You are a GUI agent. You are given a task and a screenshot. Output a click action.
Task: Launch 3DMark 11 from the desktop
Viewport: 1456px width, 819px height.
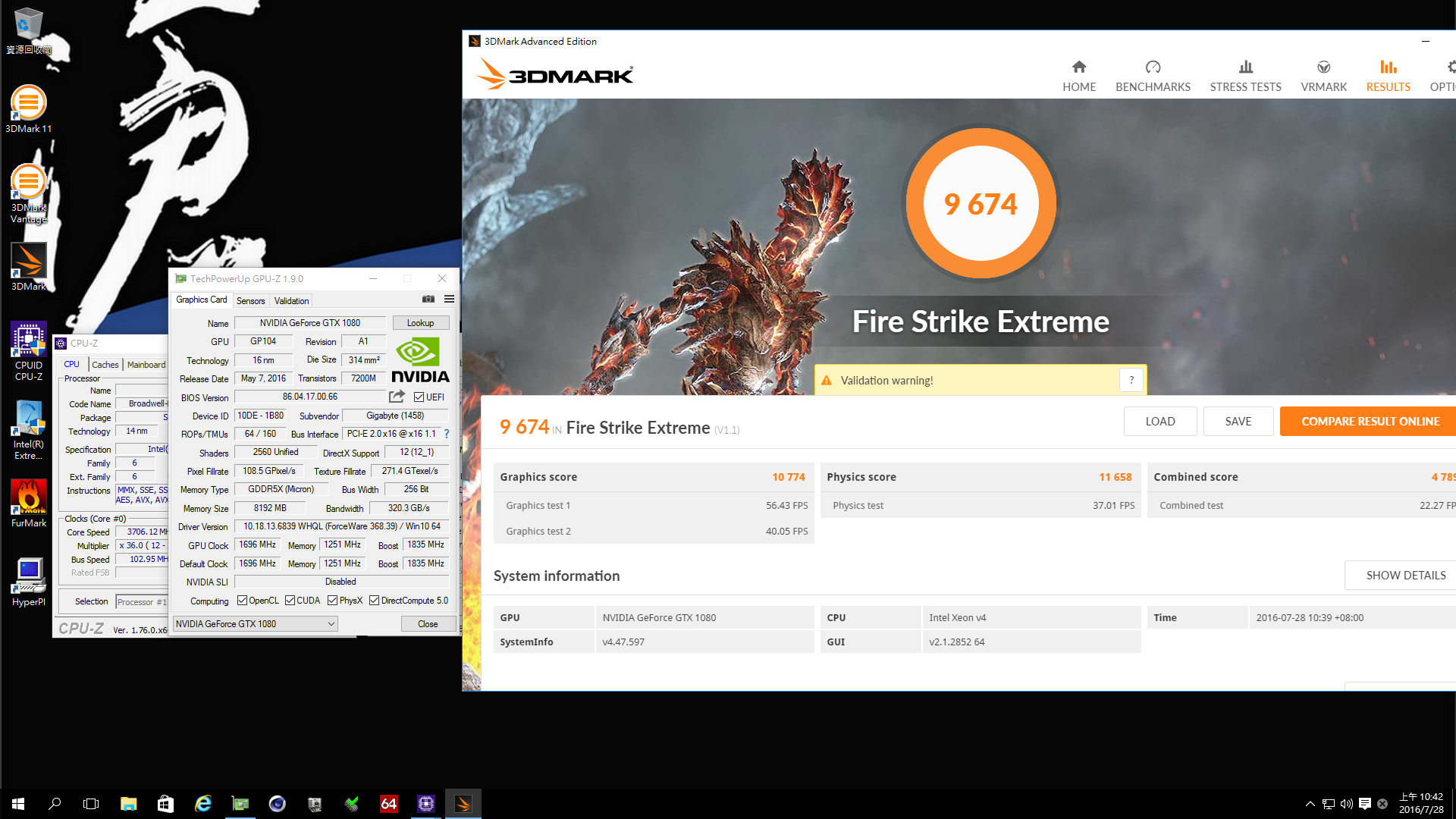click(x=28, y=108)
